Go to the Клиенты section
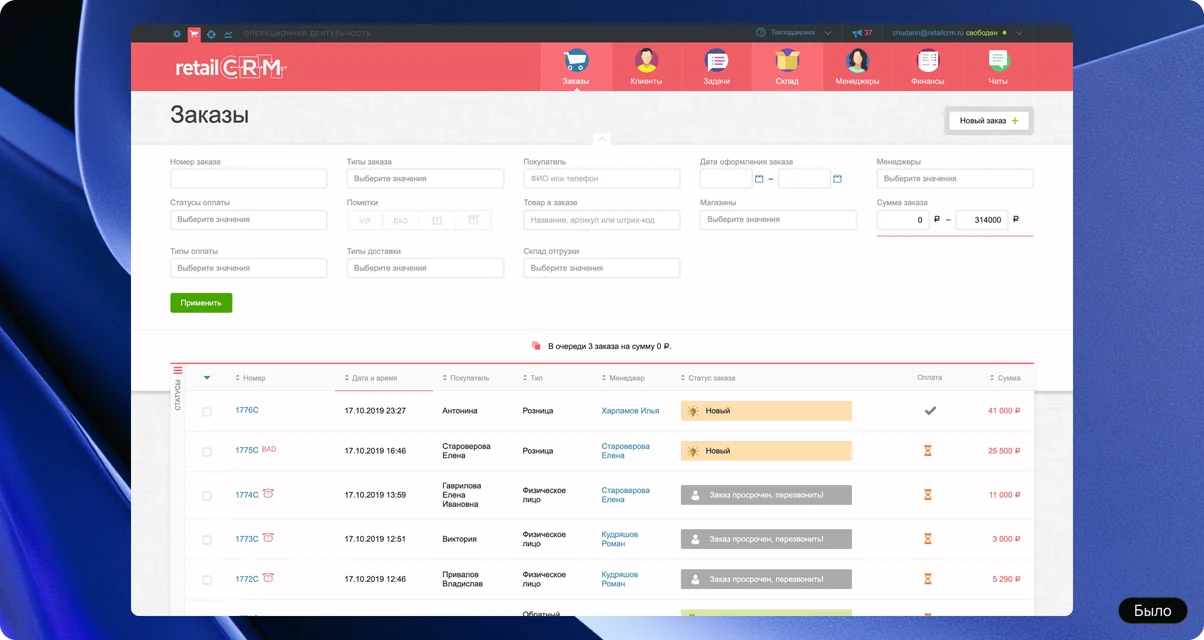1204x640 pixels. click(x=646, y=67)
